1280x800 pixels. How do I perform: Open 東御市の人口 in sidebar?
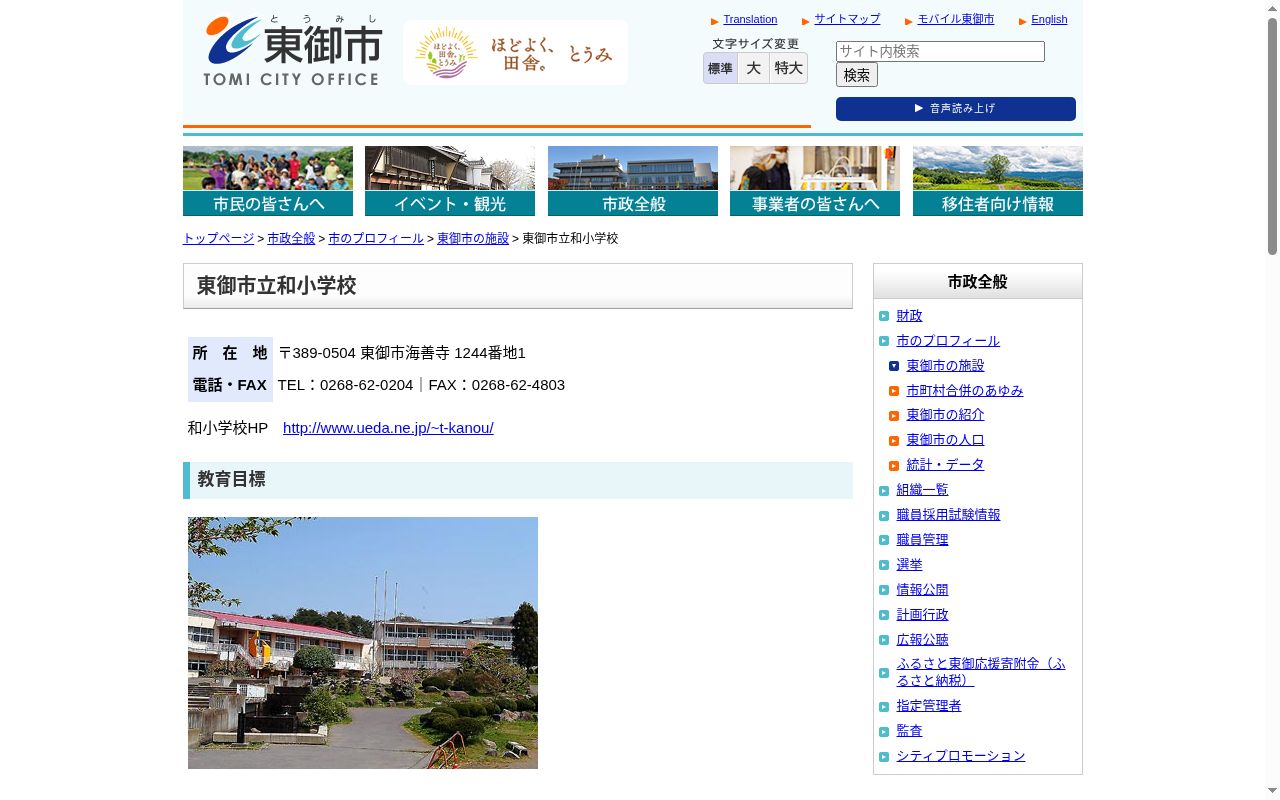click(945, 440)
